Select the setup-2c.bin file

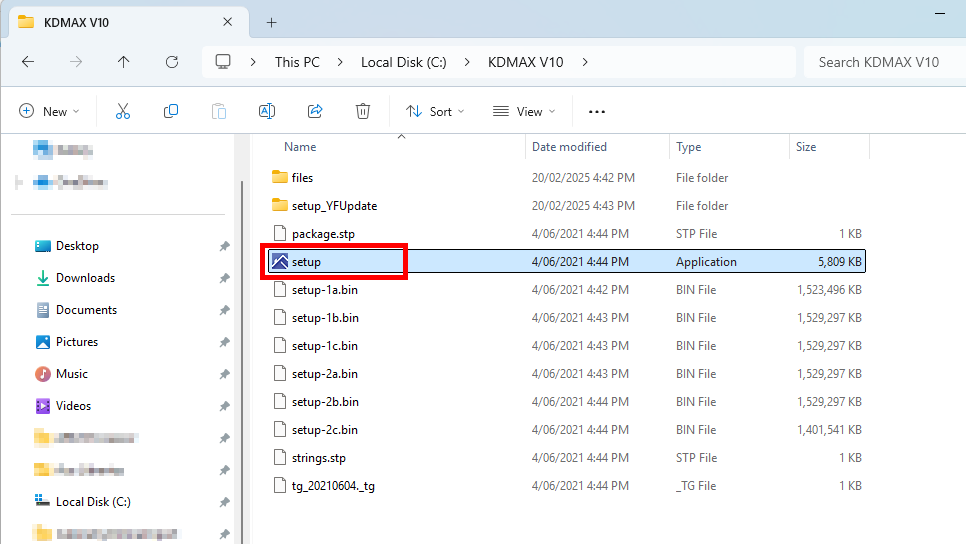pyautogui.click(x=567, y=430)
